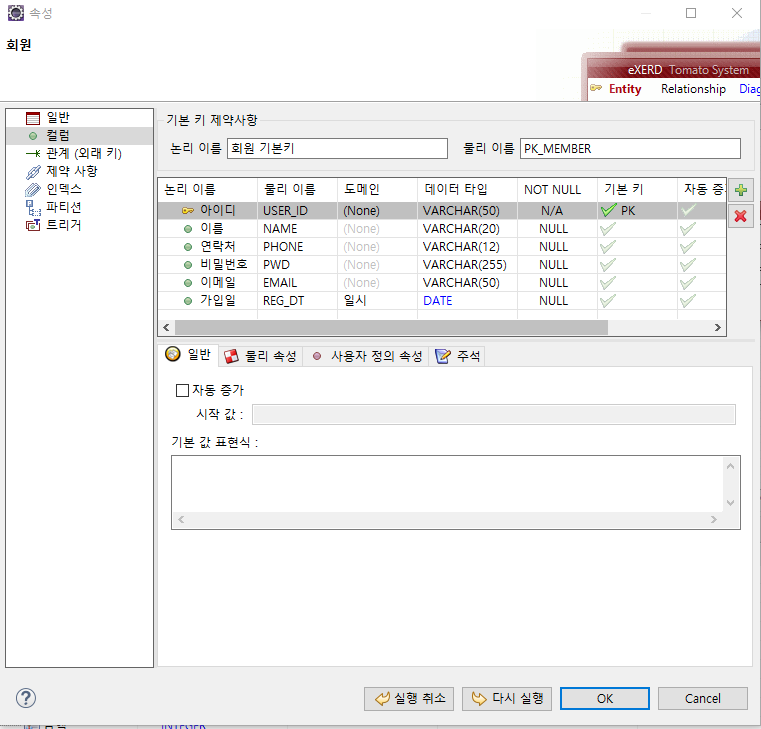Toggle the 자동 증가 checkbox
The width and height of the screenshot is (761, 729).
[x=182, y=390]
